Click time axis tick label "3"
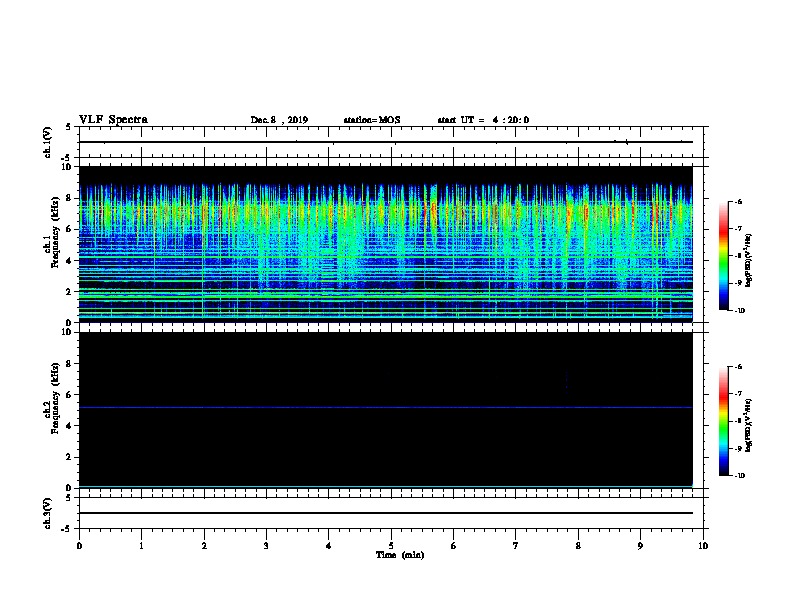The height and width of the screenshot is (612, 792). coord(266,546)
